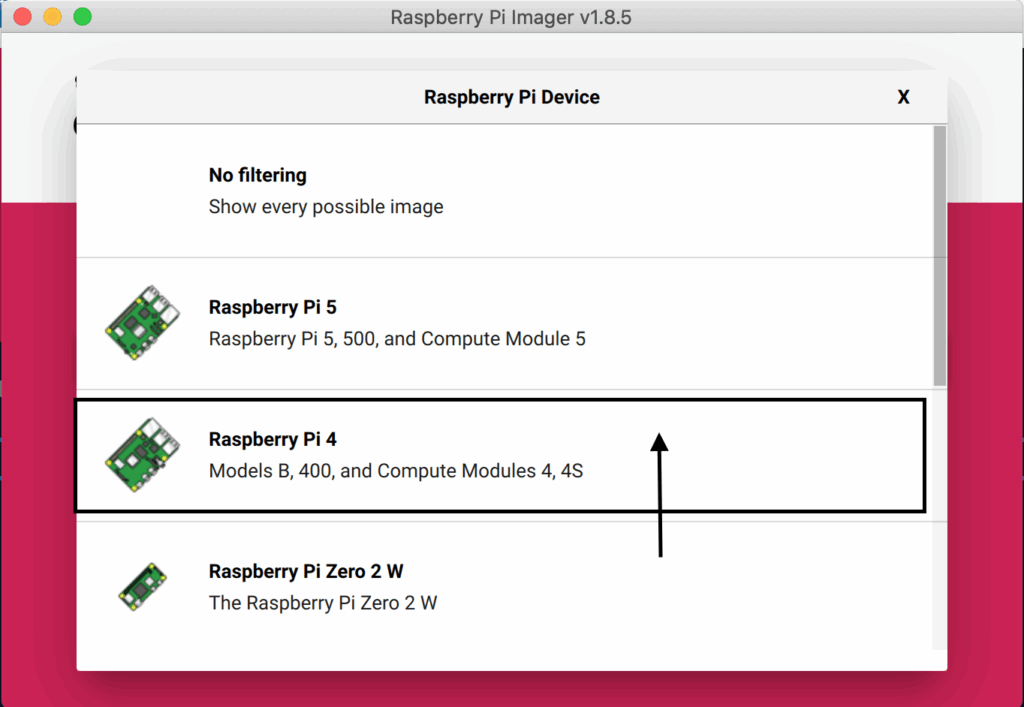The image size is (1024, 707).
Task: Choose 'Raspberry Pi Zero 2 W' title
Action: (x=306, y=571)
